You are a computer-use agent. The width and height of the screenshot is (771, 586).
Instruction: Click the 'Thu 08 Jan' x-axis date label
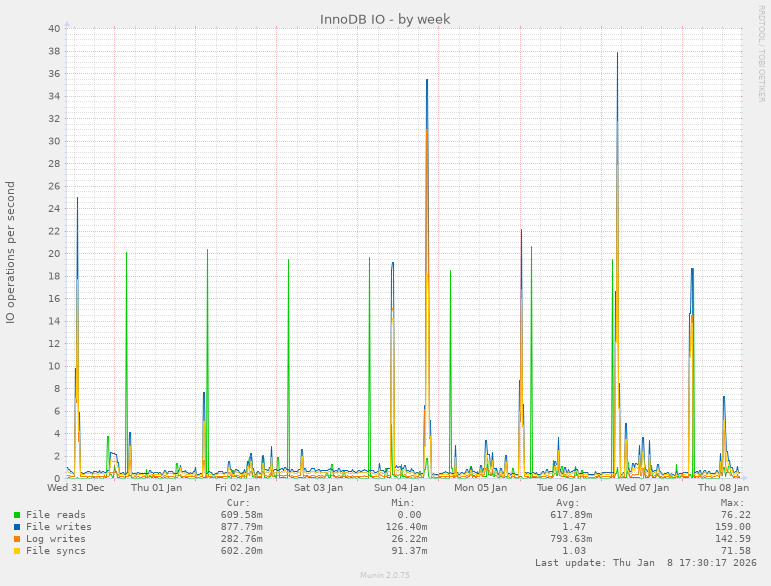[723, 488]
